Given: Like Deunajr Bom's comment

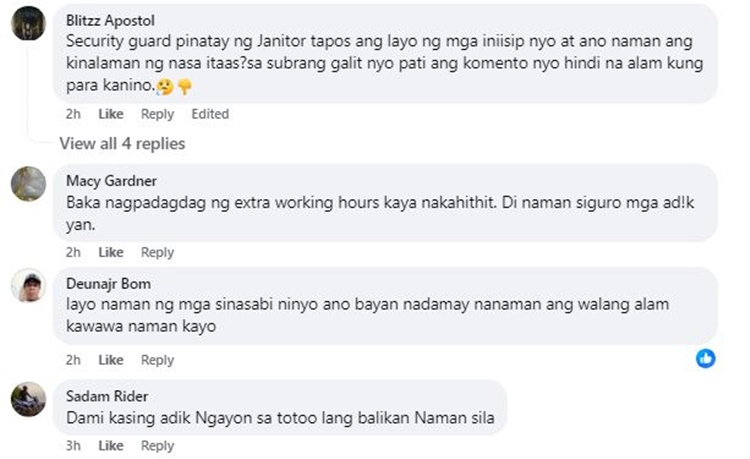Looking at the screenshot, I should coord(111,360).
